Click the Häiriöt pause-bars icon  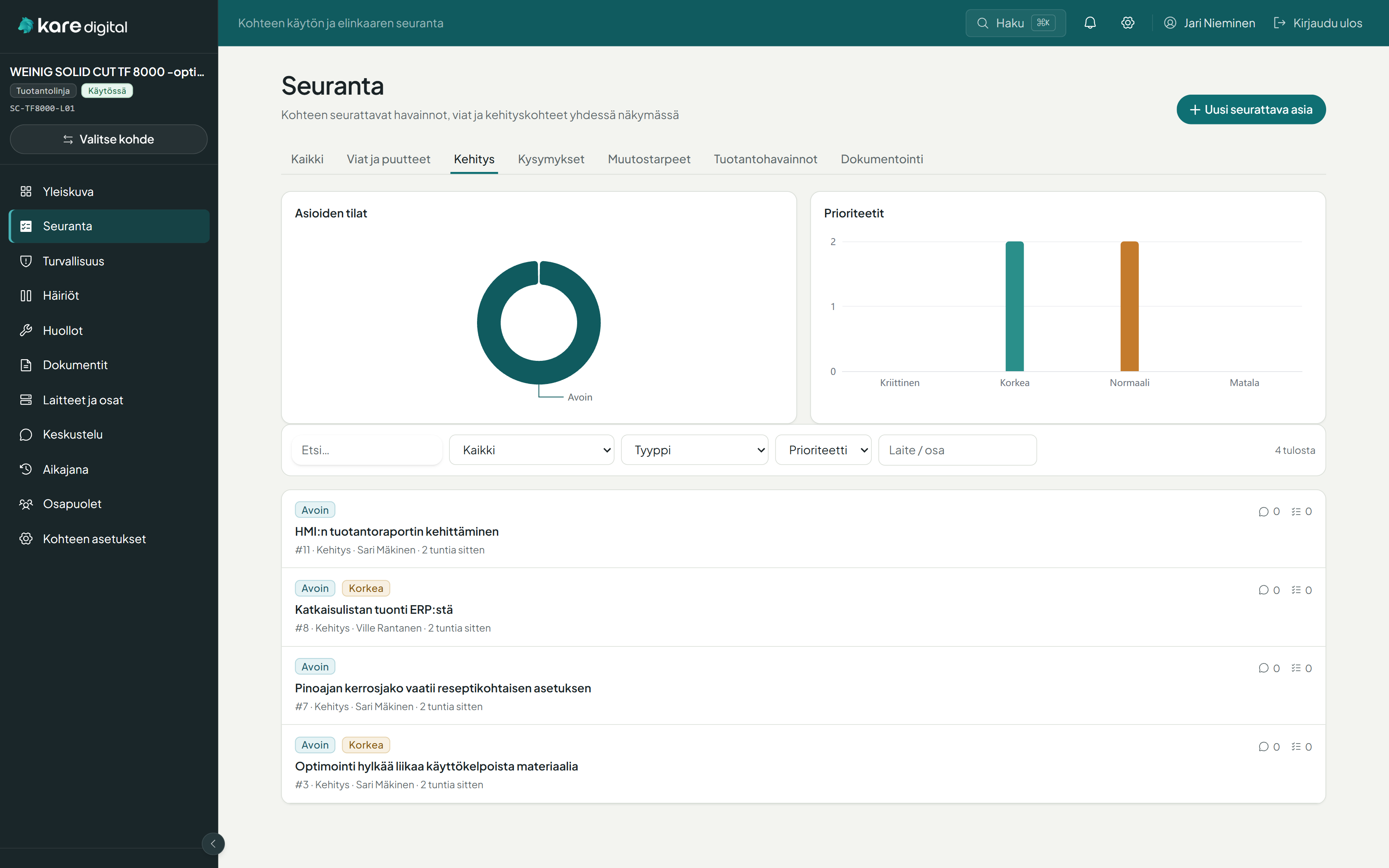(26, 296)
